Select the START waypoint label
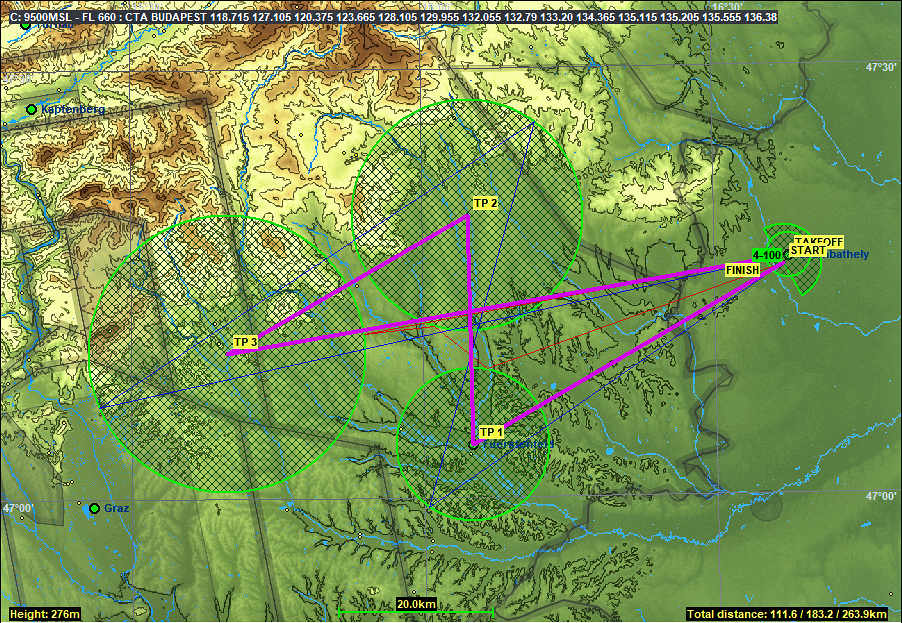 click(x=807, y=250)
